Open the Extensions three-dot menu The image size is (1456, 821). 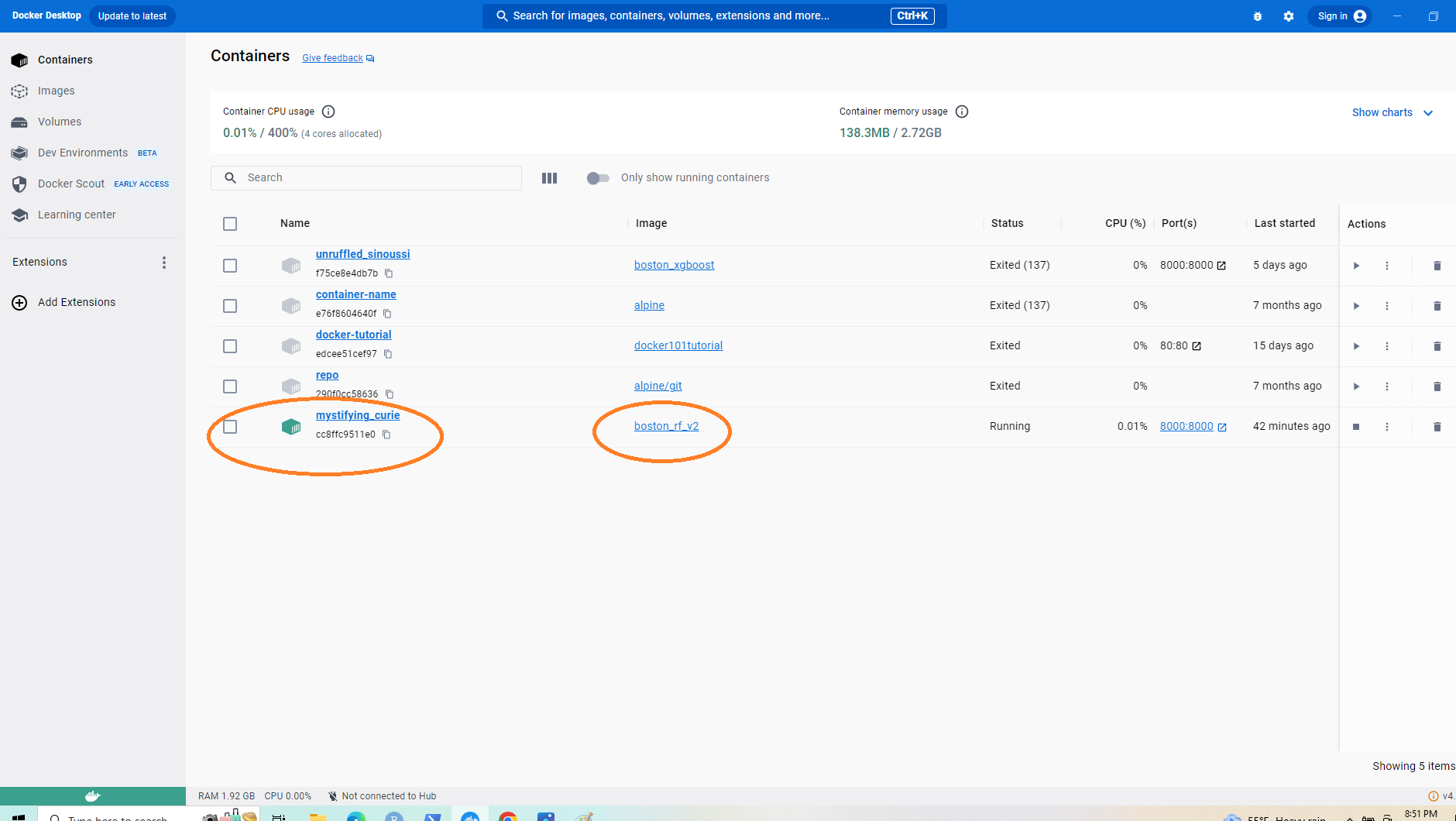164,263
